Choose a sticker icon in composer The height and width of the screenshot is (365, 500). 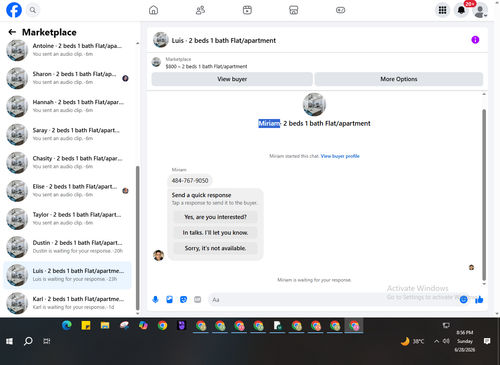point(183,299)
